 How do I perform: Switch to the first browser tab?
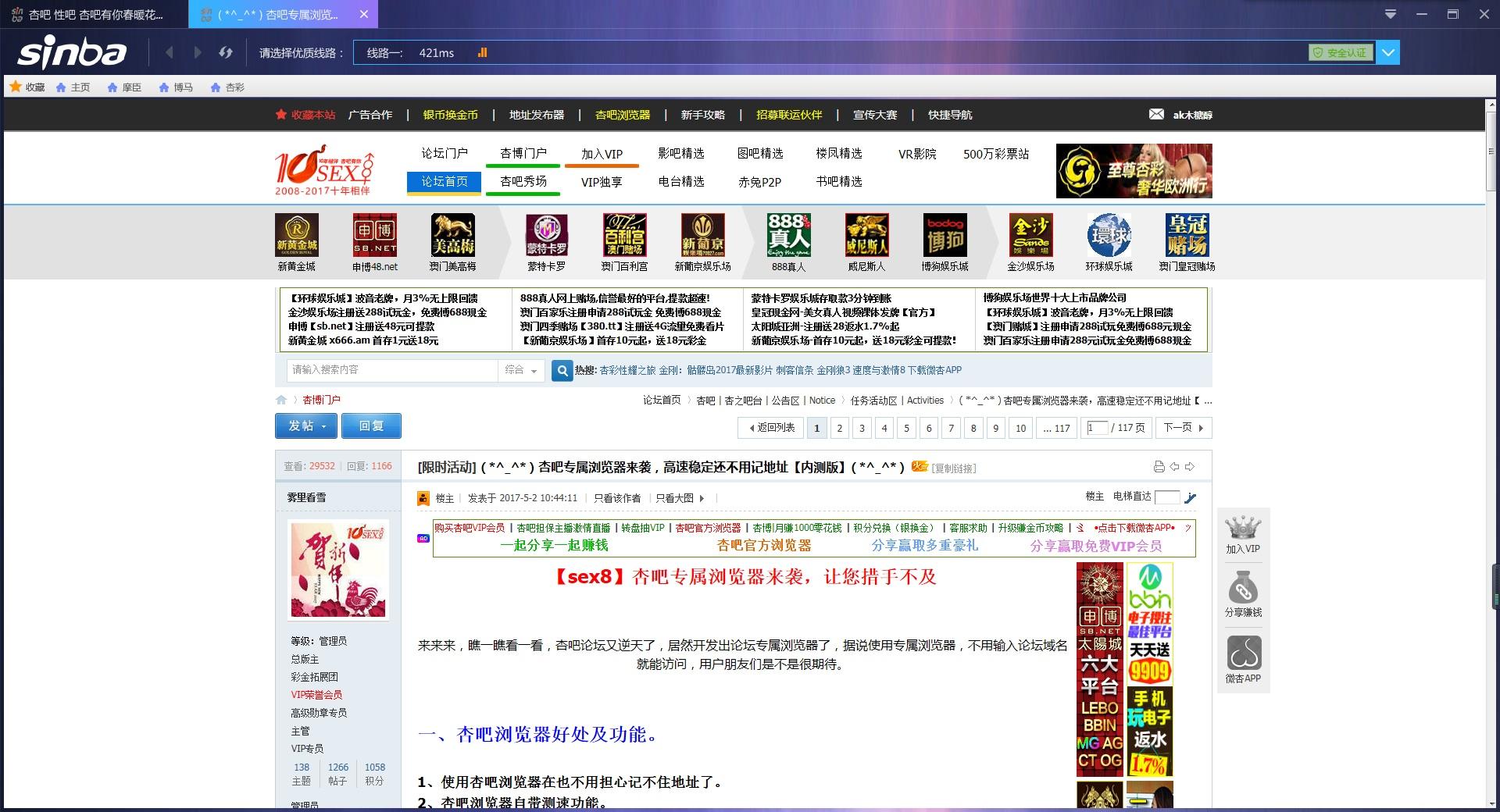click(x=94, y=14)
